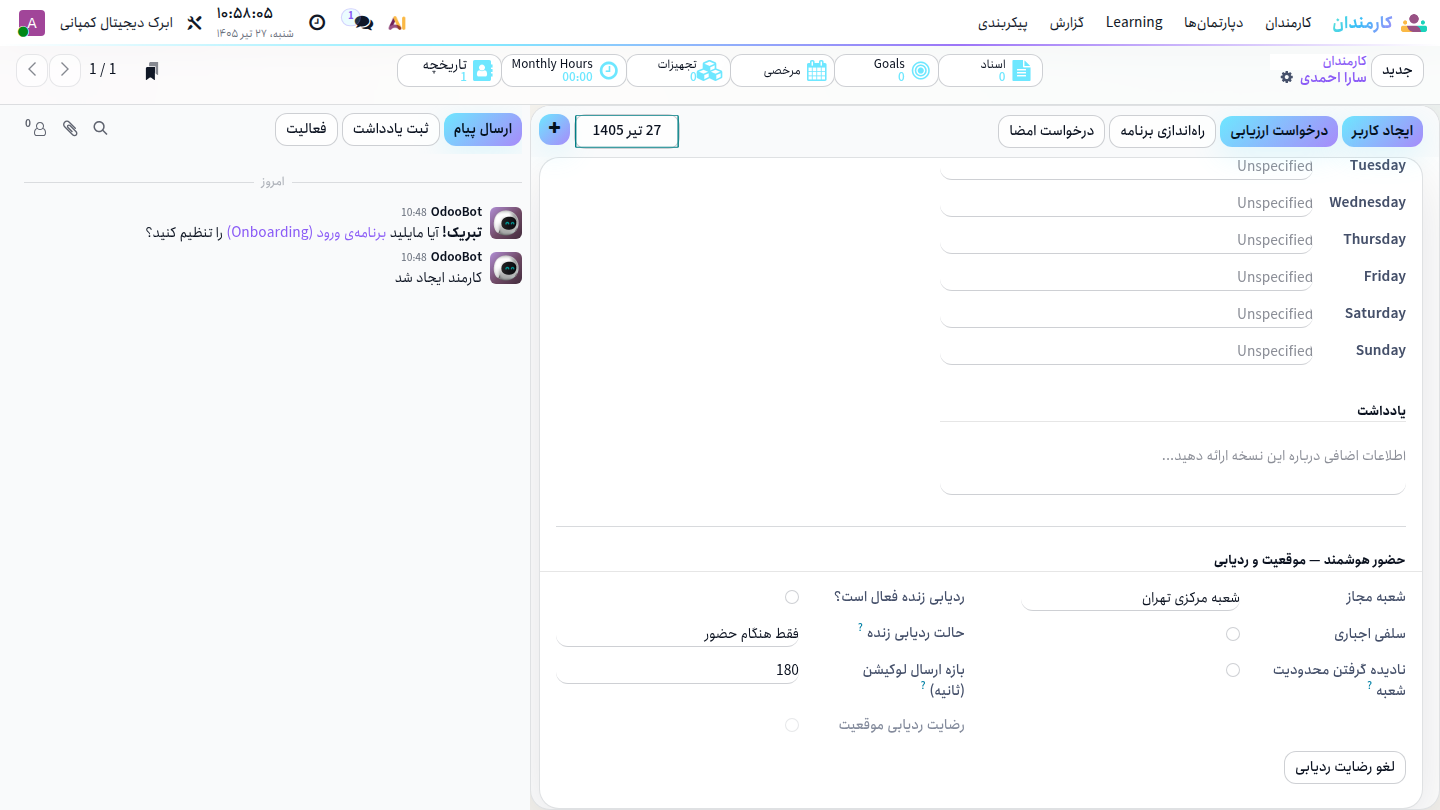Open Sunday Unspecified dropdown
The width and height of the screenshot is (1440, 810).
1126,351
